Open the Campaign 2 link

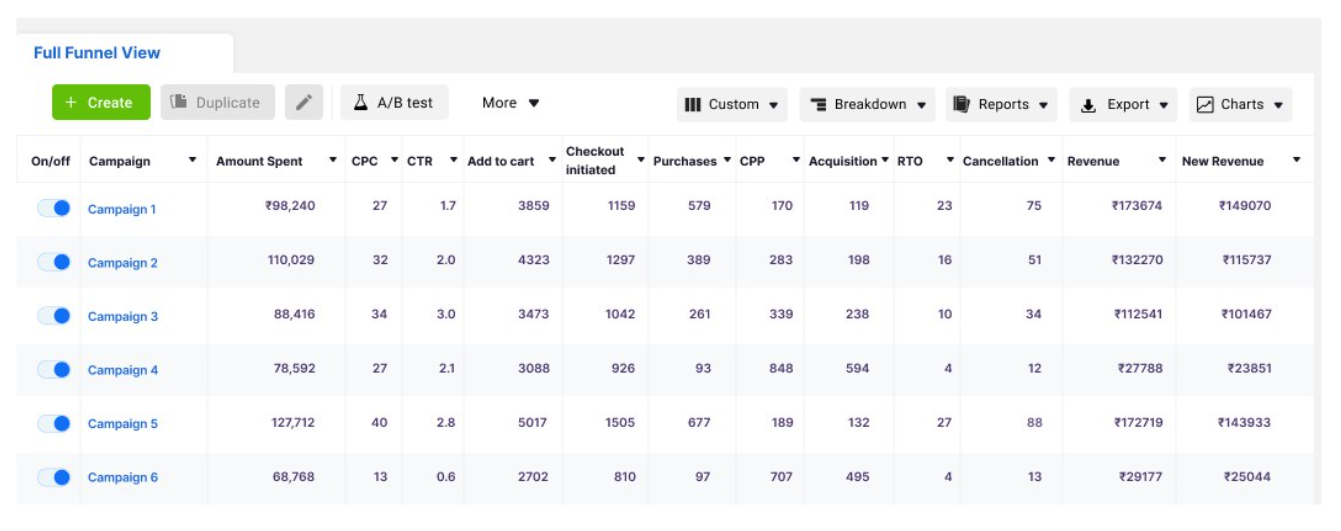pos(122,263)
